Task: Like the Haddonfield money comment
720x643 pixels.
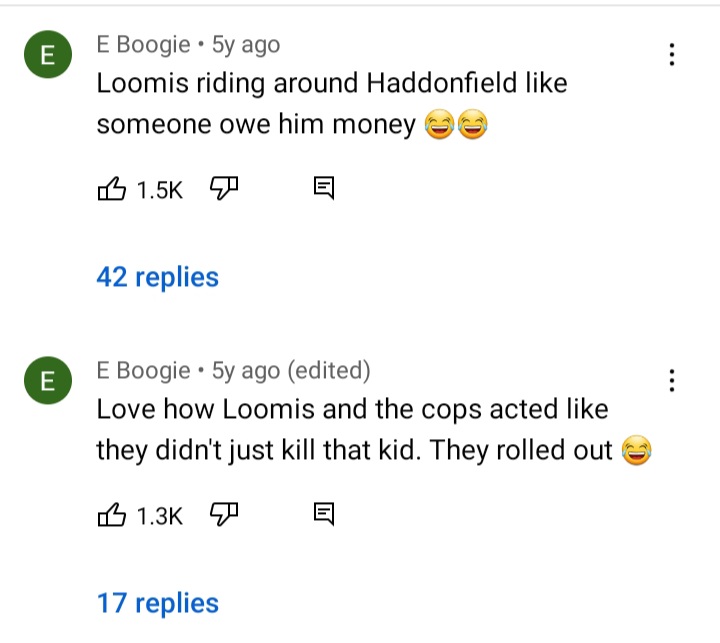Action: (x=112, y=189)
